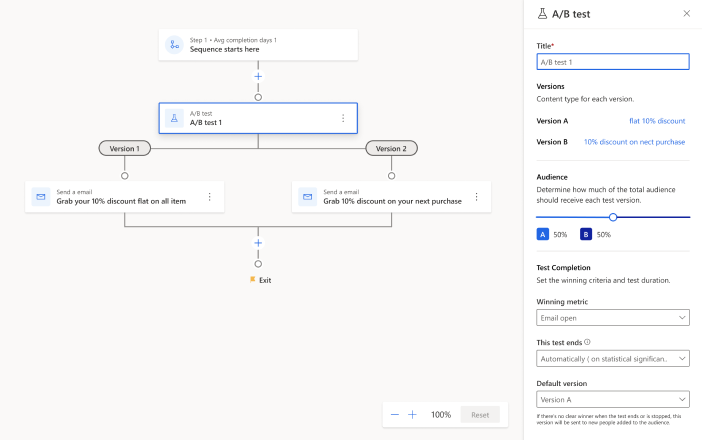
Task: Open more options for Version 1 email
Action: [210, 196]
